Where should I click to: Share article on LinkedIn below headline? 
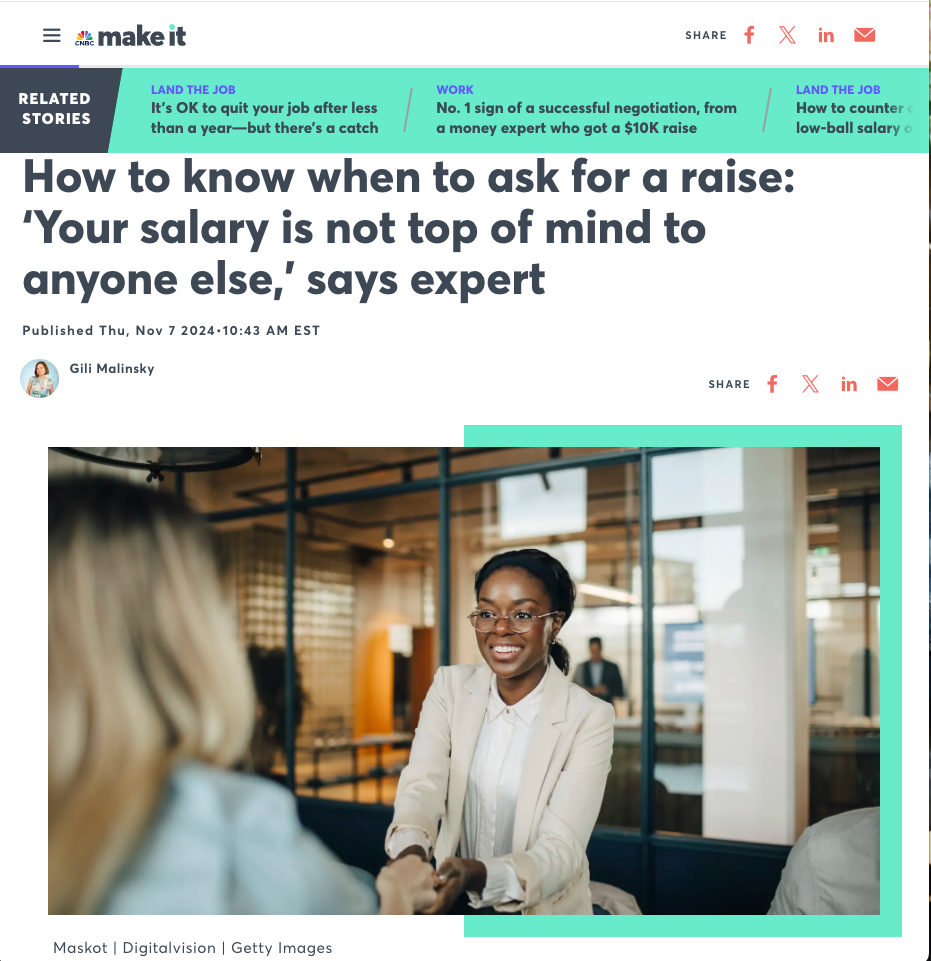coord(849,384)
